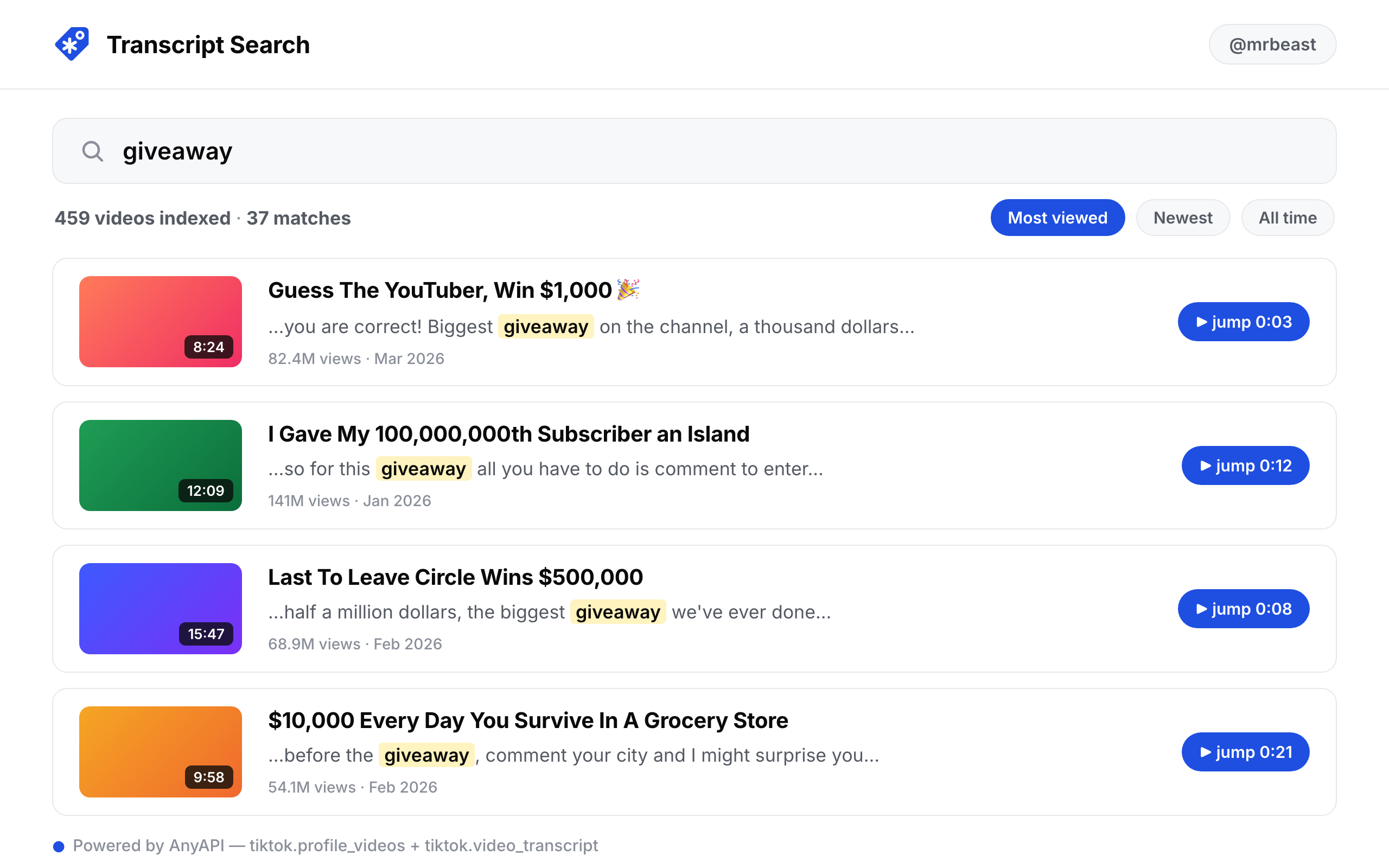Screen dimensions: 1389x868
Task: Jump to 0:03 in Guess The YouTuber
Action: [1243, 322]
